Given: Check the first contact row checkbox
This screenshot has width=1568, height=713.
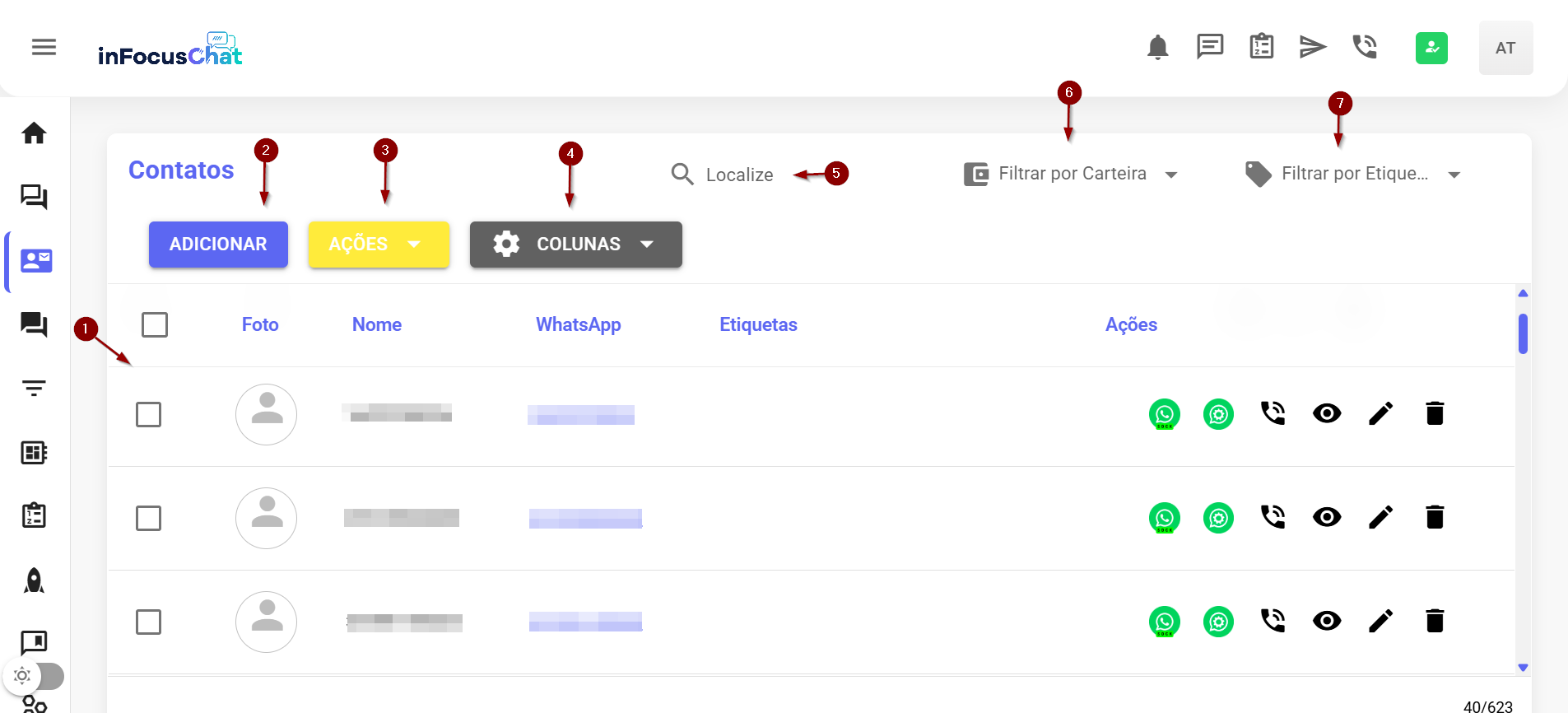Looking at the screenshot, I should [x=148, y=414].
